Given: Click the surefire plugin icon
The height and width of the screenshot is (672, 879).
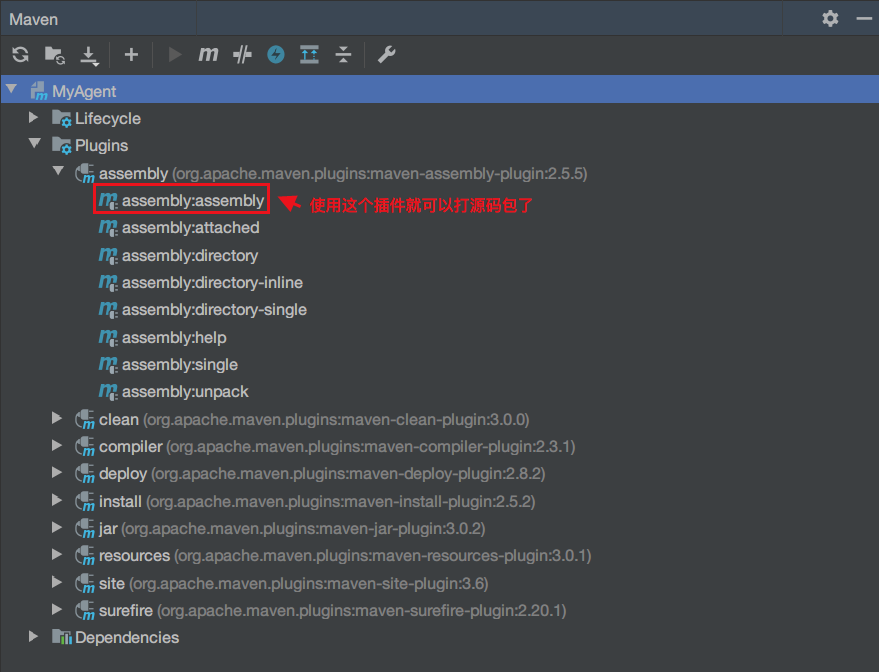Looking at the screenshot, I should point(85,610).
